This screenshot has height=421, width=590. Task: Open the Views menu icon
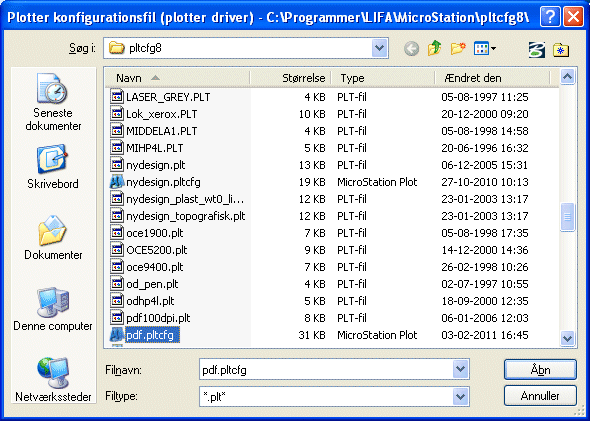(x=485, y=49)
